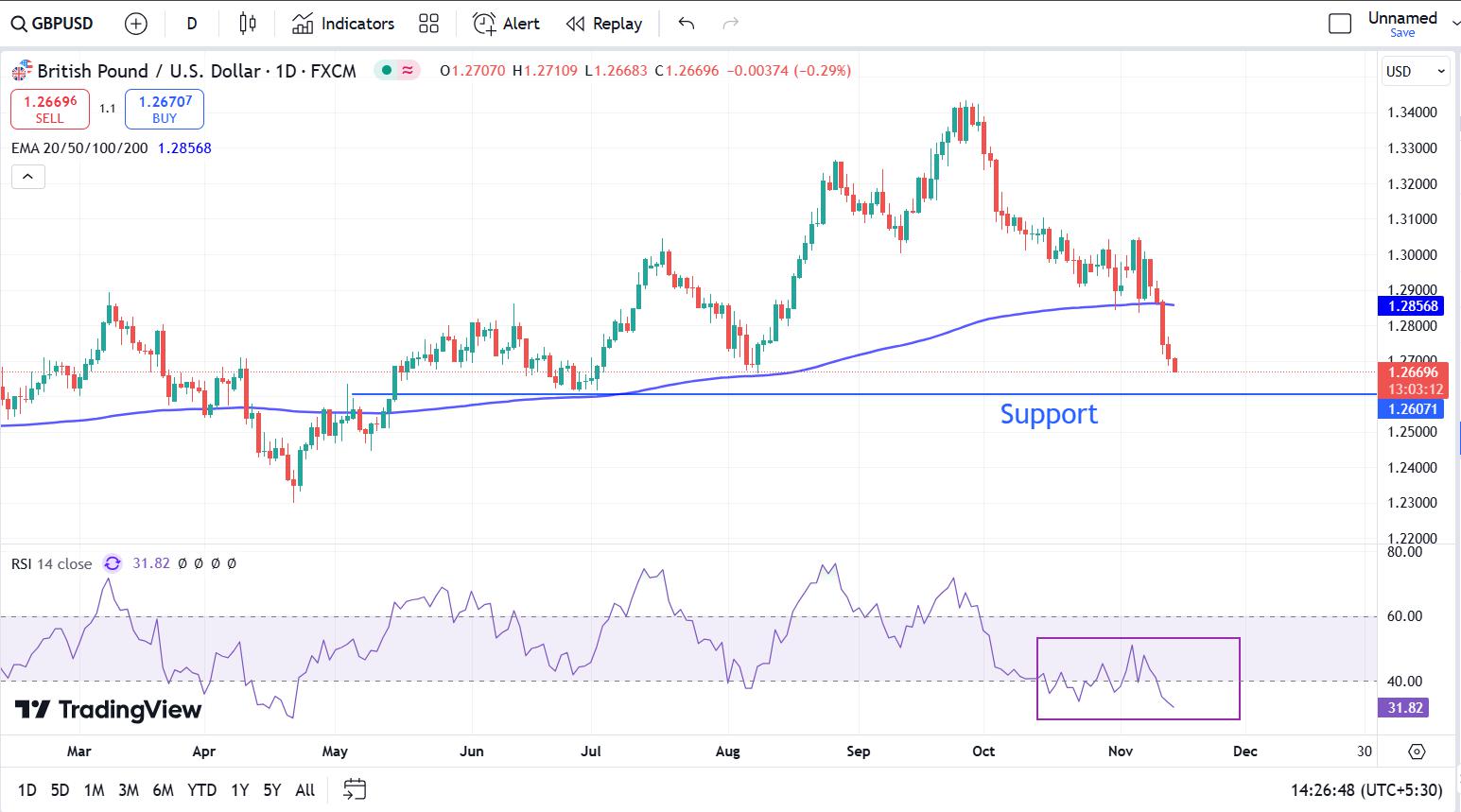
Task: Open the Indicators dialog
Action: tap(343, 24)
